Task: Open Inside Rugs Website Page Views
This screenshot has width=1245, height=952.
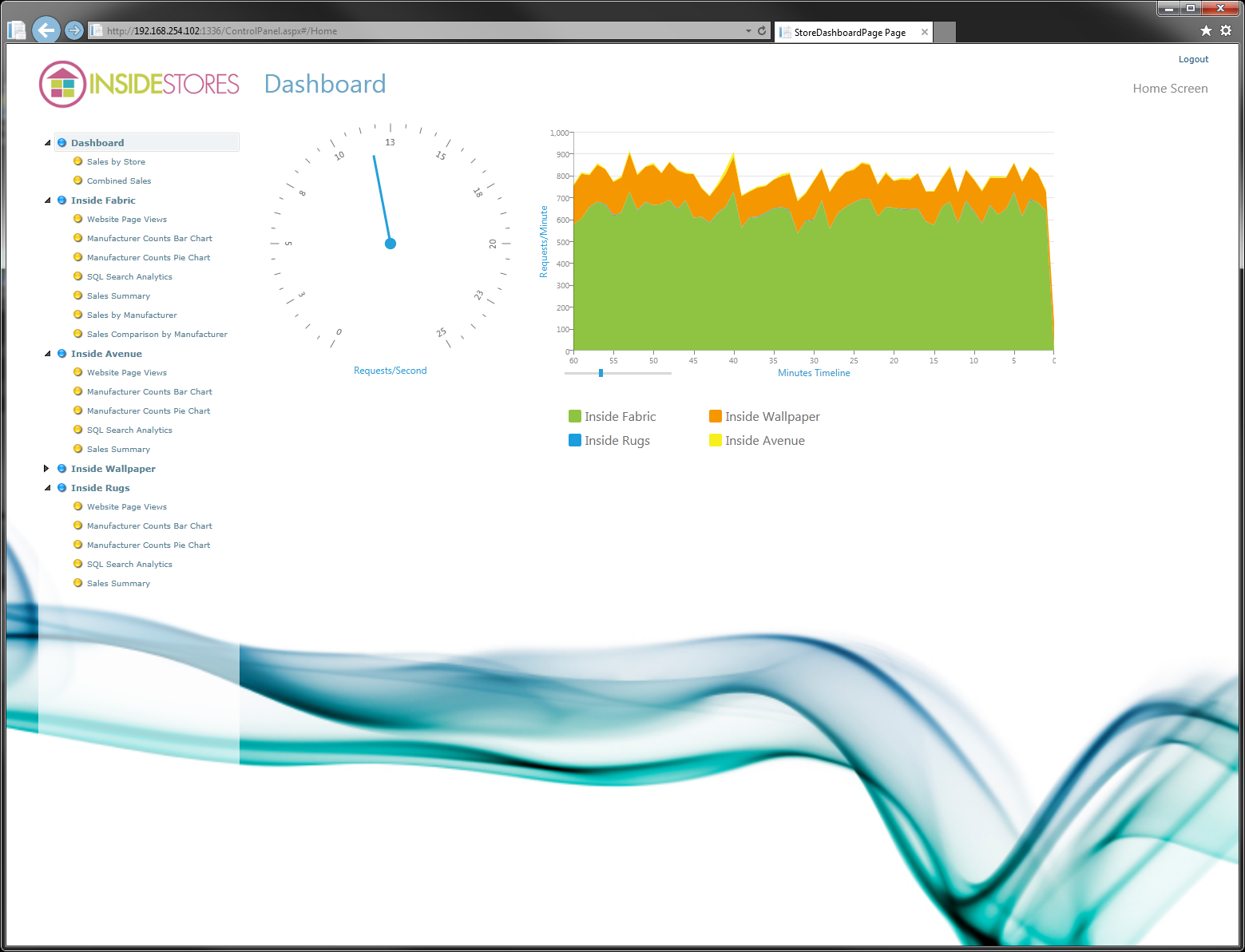Action: pos(127,507)
